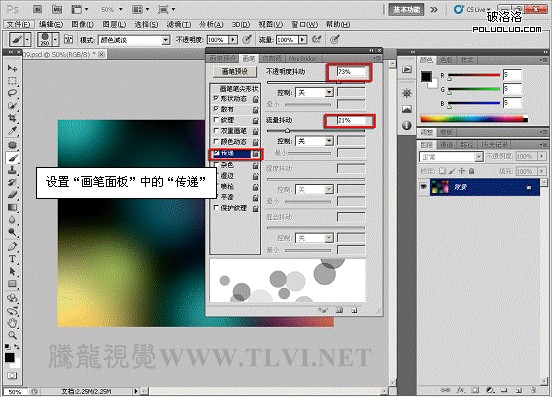Switch to the 色板 tab

[446, 60]
